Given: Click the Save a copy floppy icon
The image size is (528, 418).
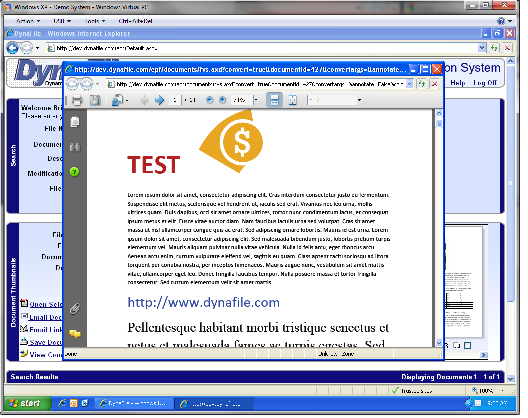Looking at the screenshot, I should click(95, 101).
